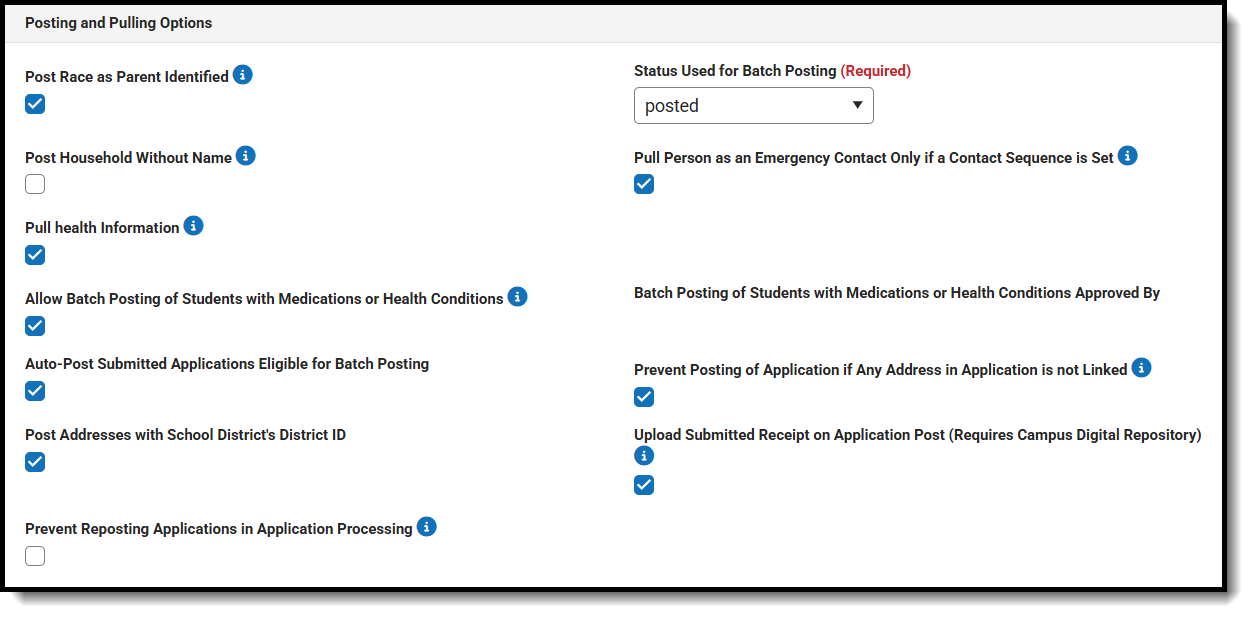Show info for Pull Person as Emergency Contact
The width and height of the screenshot is (1252, 617).
click(1127, 156)
